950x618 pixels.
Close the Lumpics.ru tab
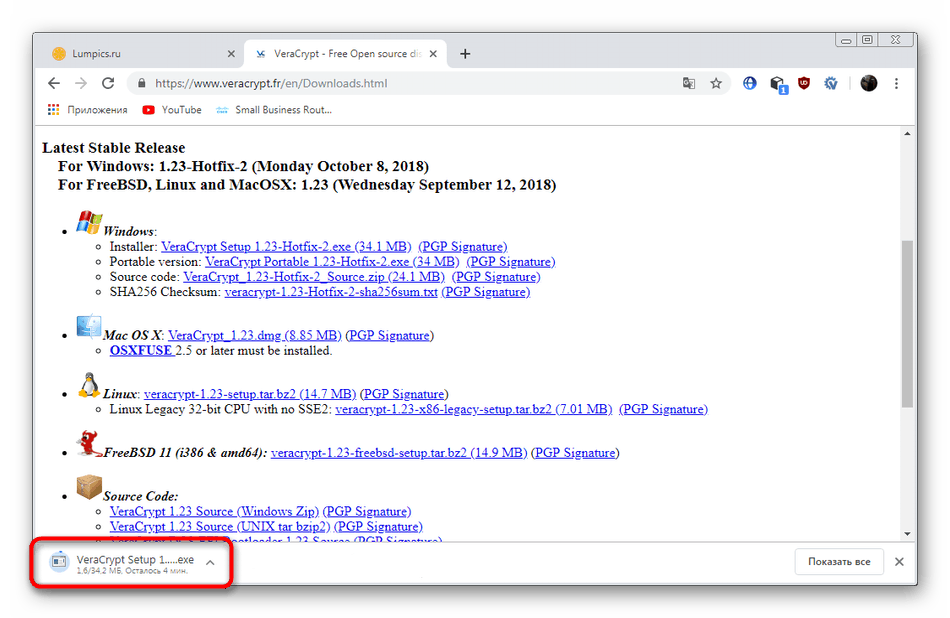point(231,54)
